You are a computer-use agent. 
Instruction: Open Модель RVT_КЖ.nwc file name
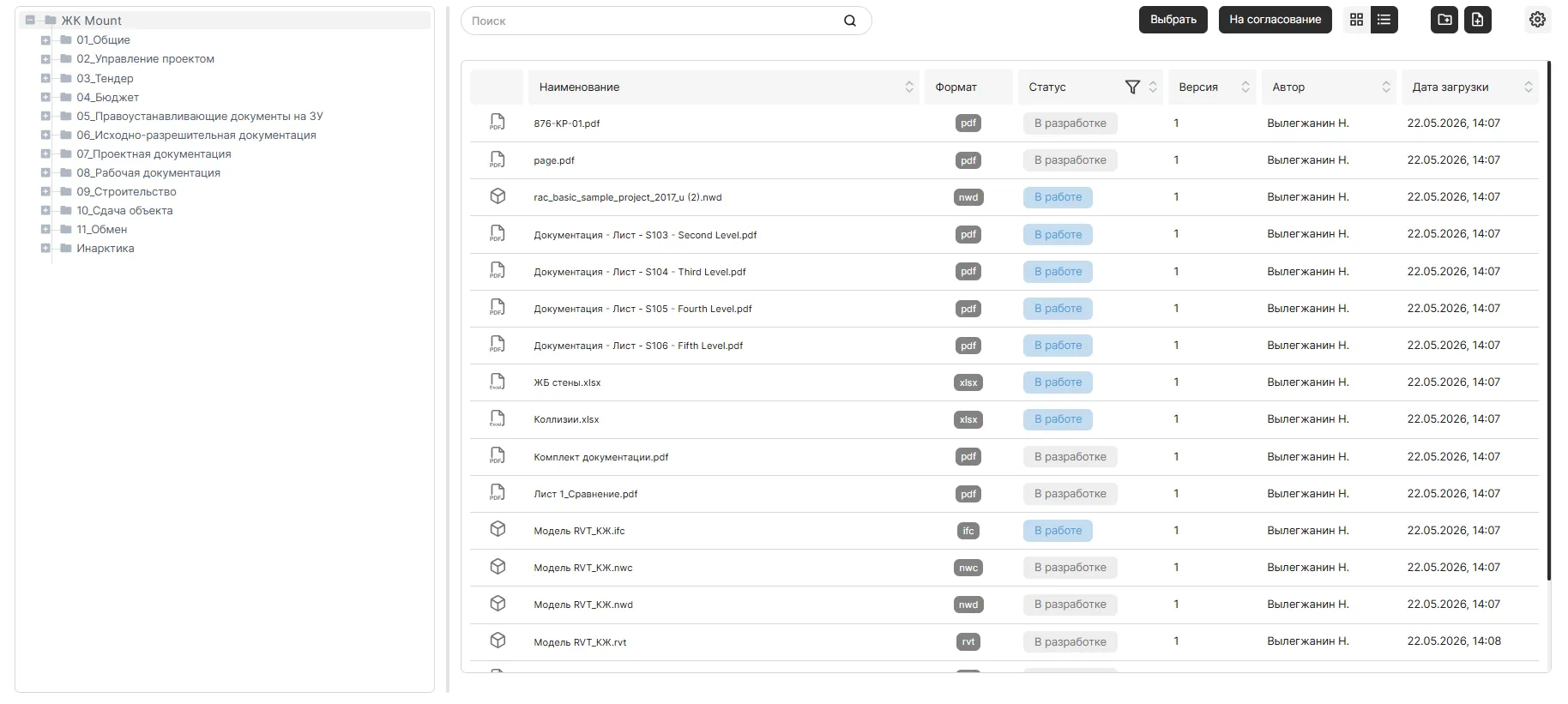[583, 568]
